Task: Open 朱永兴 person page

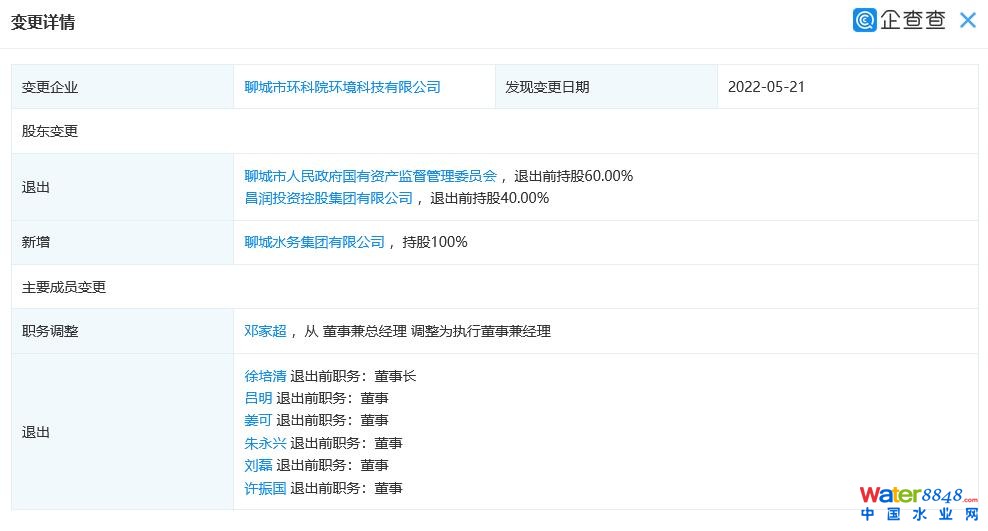Action: tap(265, 443)
